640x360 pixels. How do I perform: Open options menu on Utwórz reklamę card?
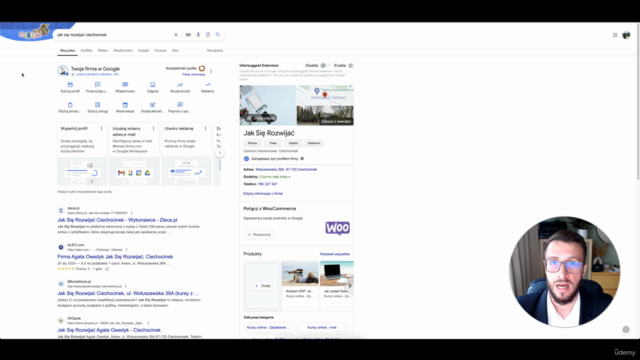point(205,128)
